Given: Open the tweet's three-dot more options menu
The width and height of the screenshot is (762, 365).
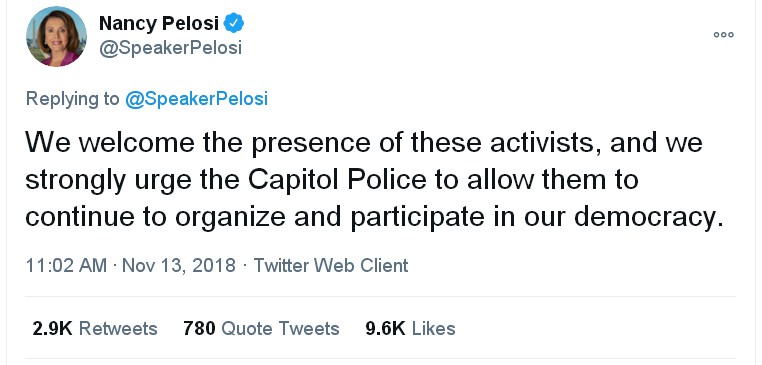Looking at the screenshot, I should pyautogui.click(x=723, y=35).
